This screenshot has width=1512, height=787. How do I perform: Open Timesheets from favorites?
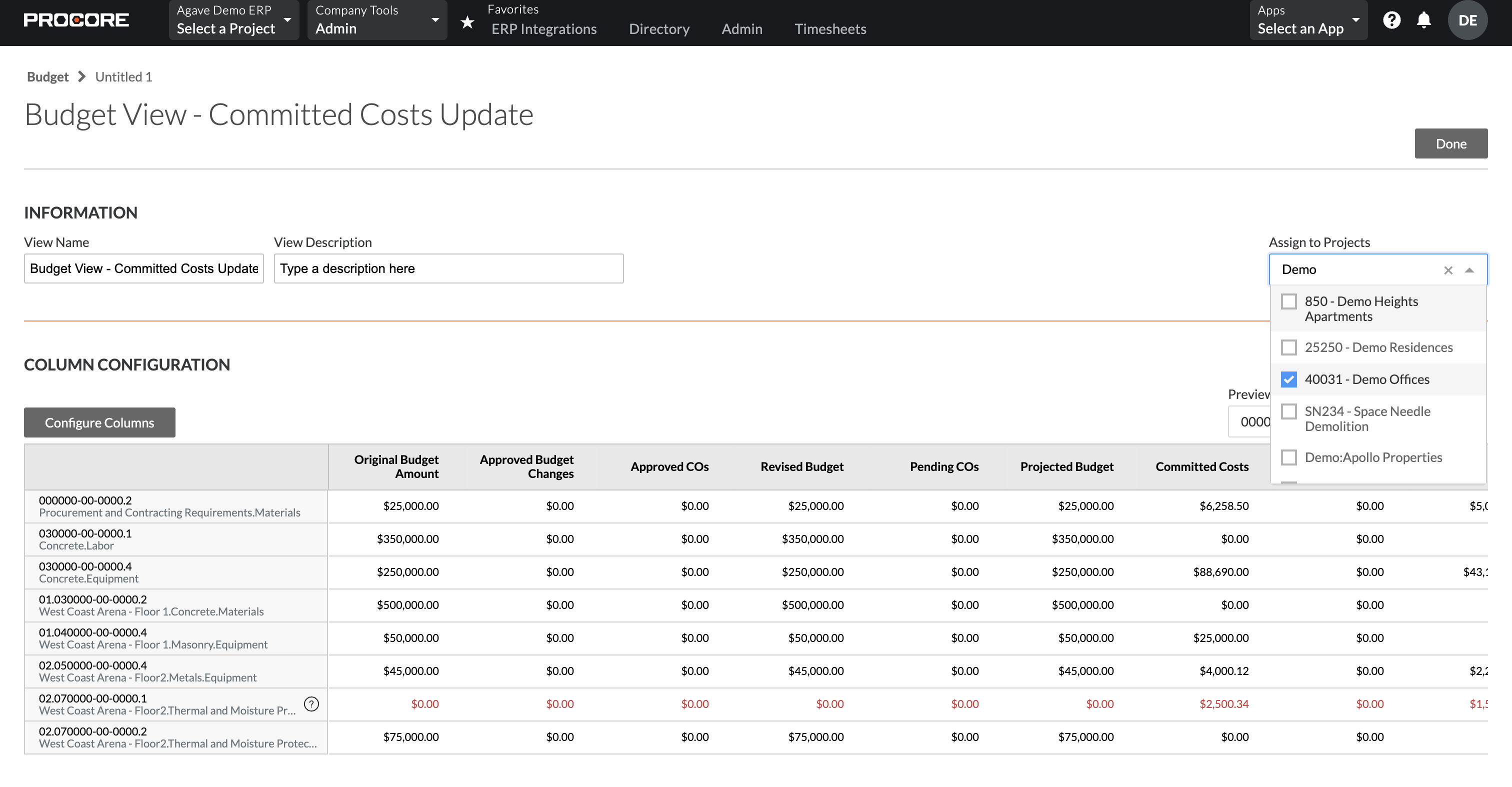830,29
